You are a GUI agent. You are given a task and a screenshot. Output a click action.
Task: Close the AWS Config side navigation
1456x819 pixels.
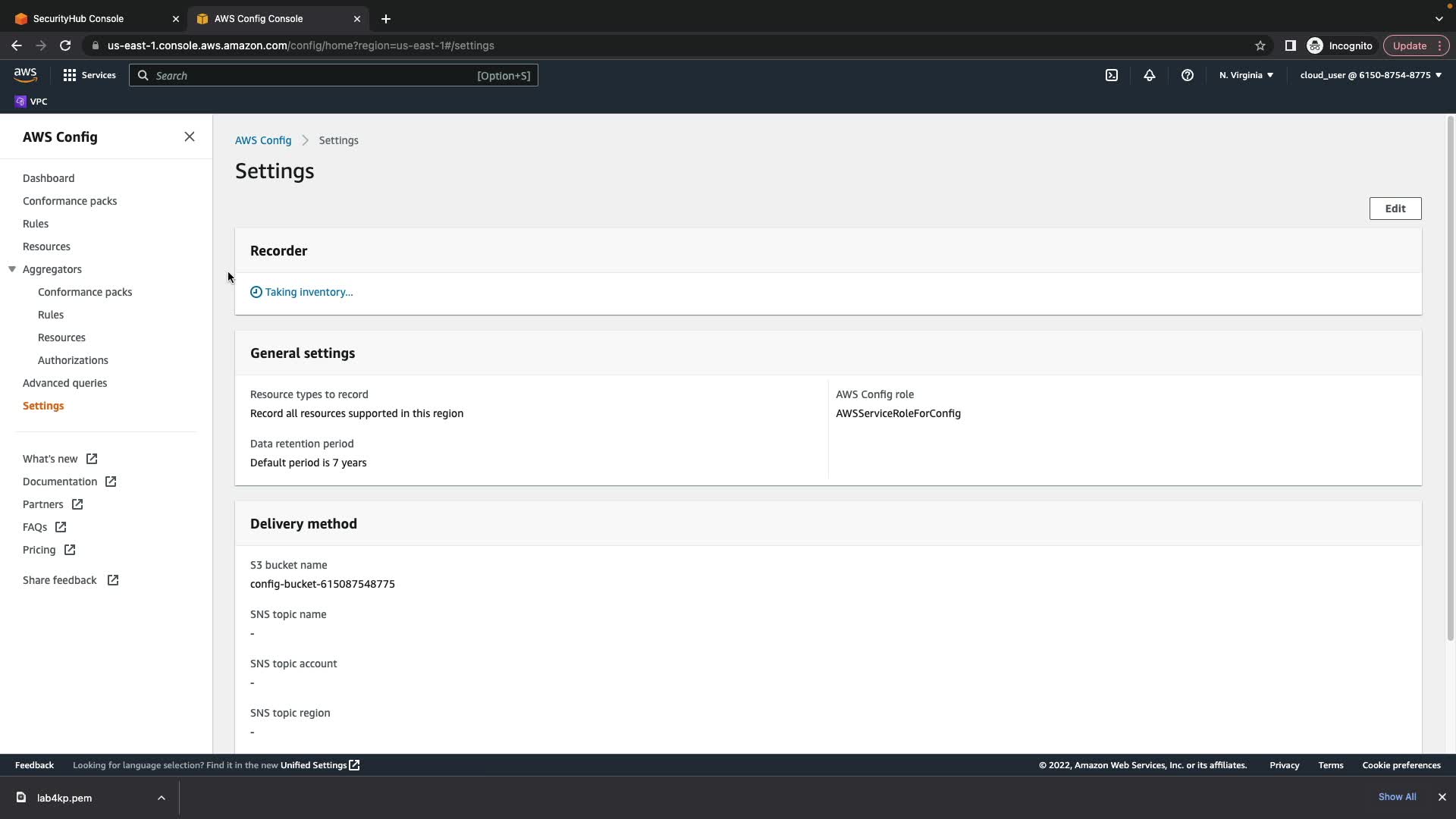pos(189,136)
